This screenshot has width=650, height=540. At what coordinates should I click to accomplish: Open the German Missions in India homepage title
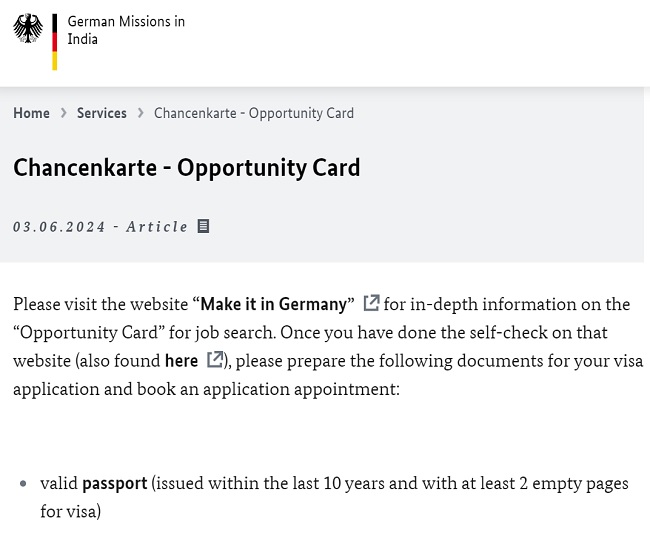click(x=126, y=30)
